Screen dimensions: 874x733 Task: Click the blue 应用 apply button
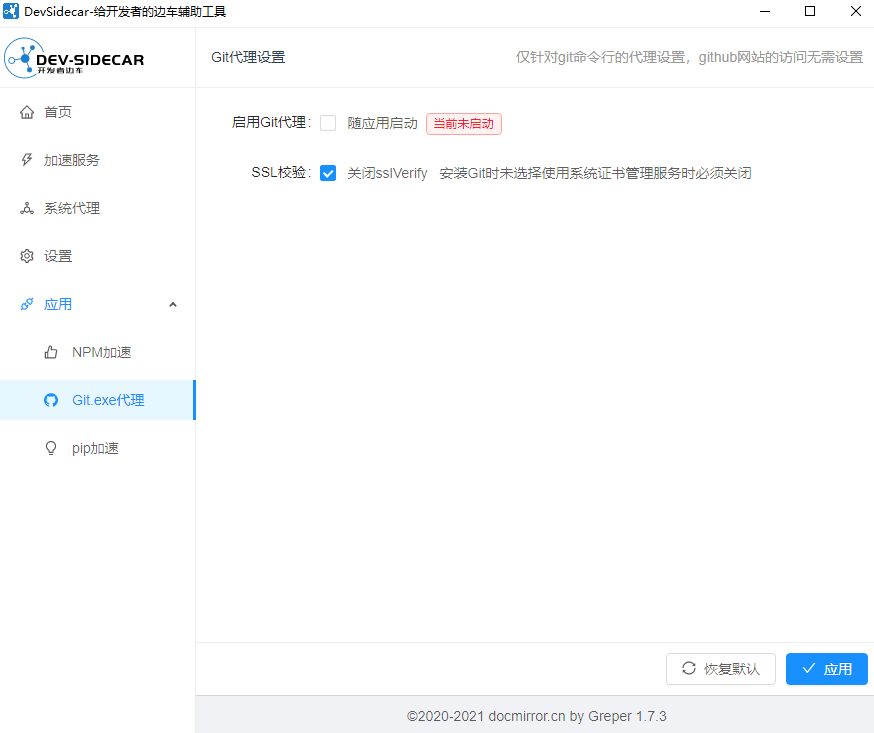point(827,669)
